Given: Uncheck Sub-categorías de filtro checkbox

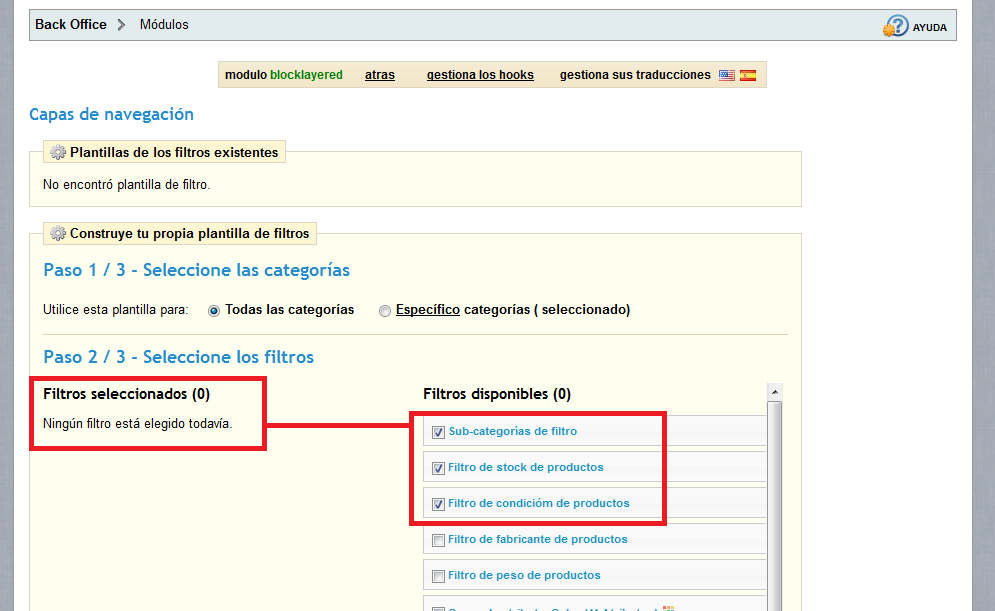Looking at the screenshot, I should pyautogui.click(x=438, y=432).
